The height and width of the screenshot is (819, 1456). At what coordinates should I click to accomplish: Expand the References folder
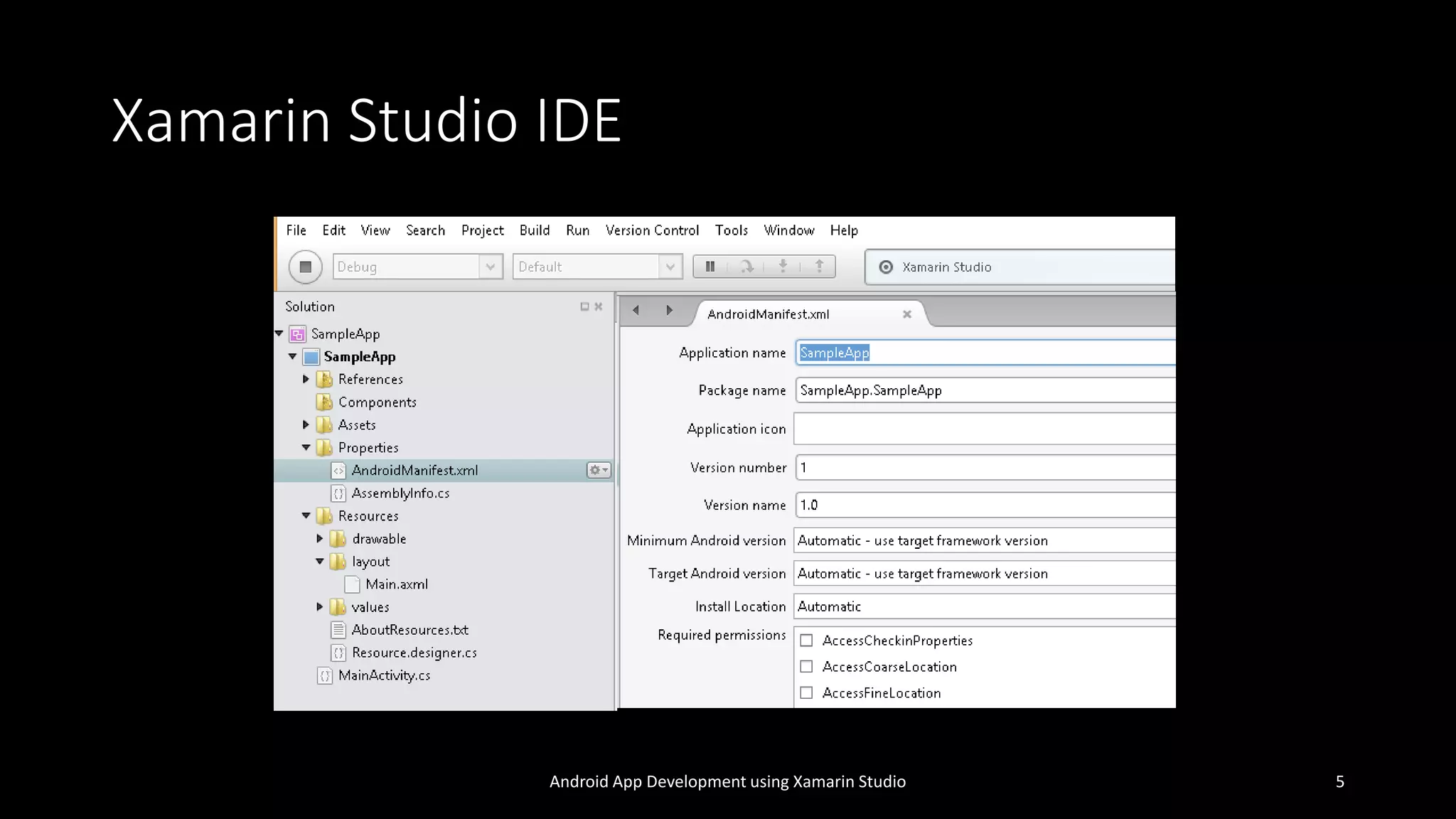pyautogui.click(x=306, y=379)
